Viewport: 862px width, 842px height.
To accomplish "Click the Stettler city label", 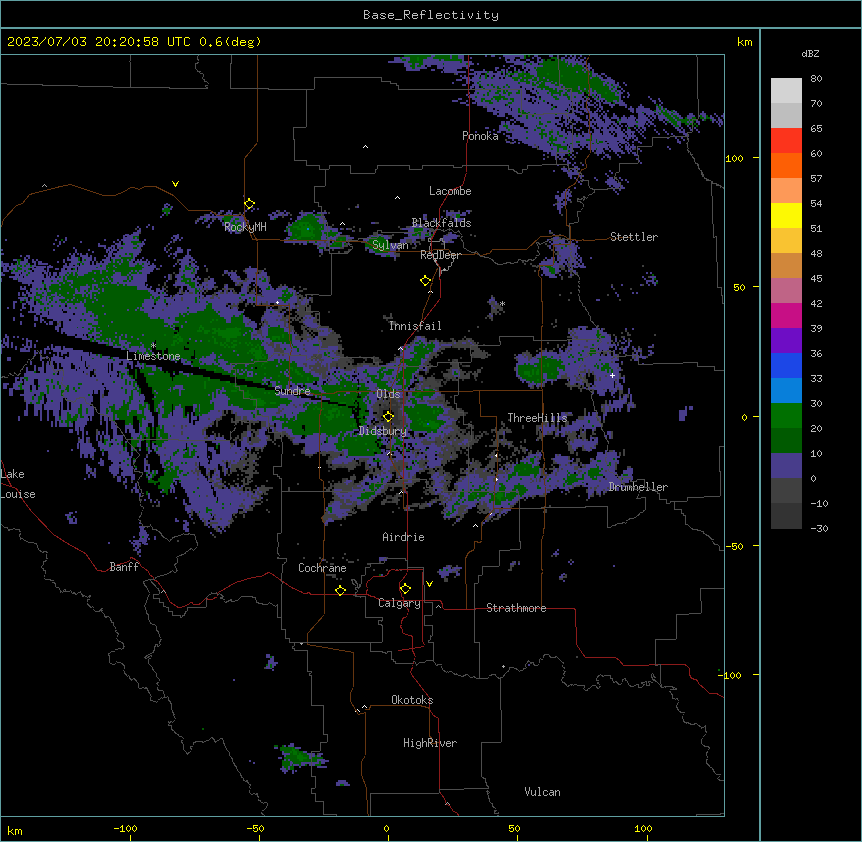I will 634,237.
